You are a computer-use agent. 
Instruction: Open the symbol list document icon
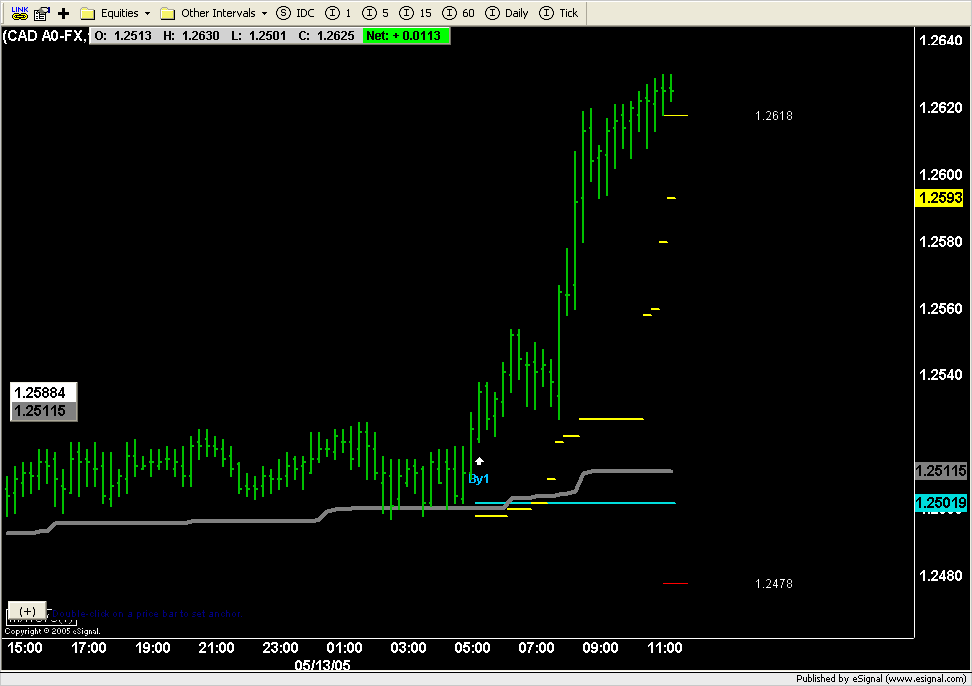coord(42,13)
